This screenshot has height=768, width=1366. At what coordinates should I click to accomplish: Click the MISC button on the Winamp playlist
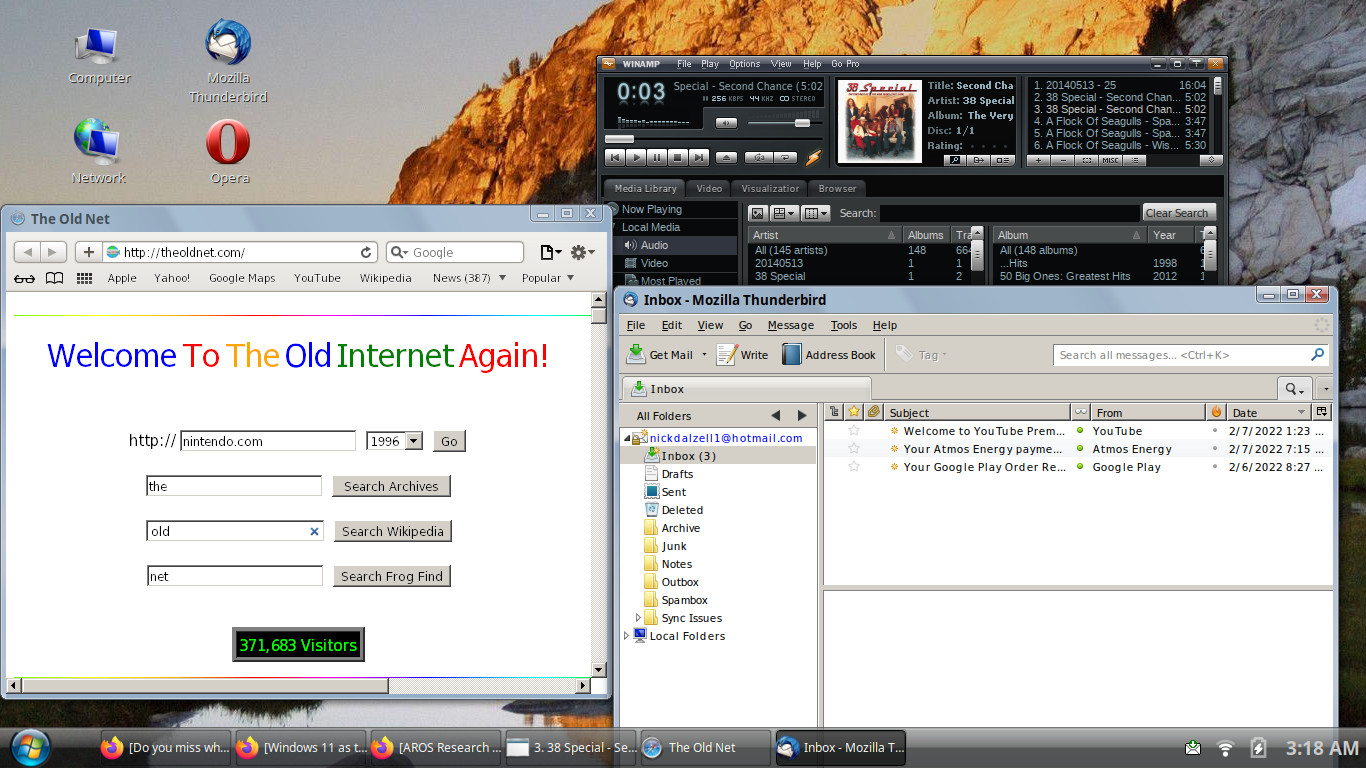click(x=1111, y=160)
